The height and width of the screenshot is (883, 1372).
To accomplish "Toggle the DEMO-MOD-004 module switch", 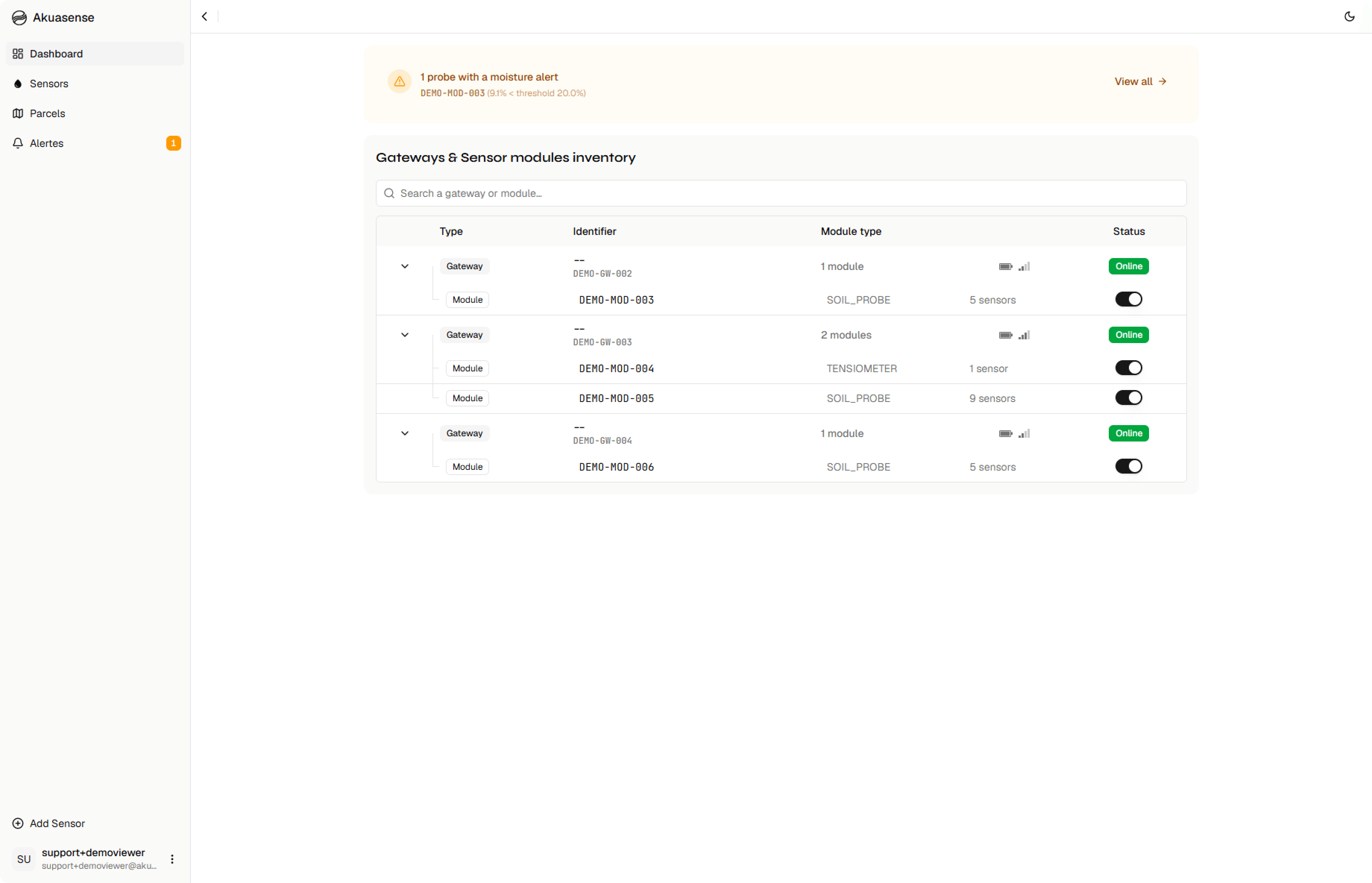I will coord(1129,368).
